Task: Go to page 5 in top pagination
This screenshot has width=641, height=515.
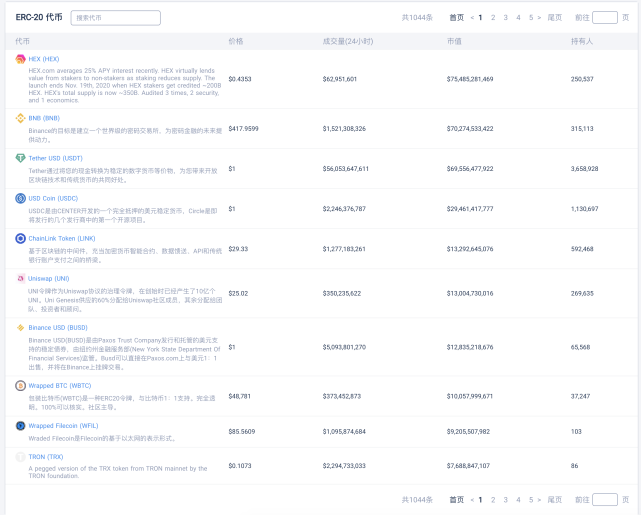Action: pos(531,18)
